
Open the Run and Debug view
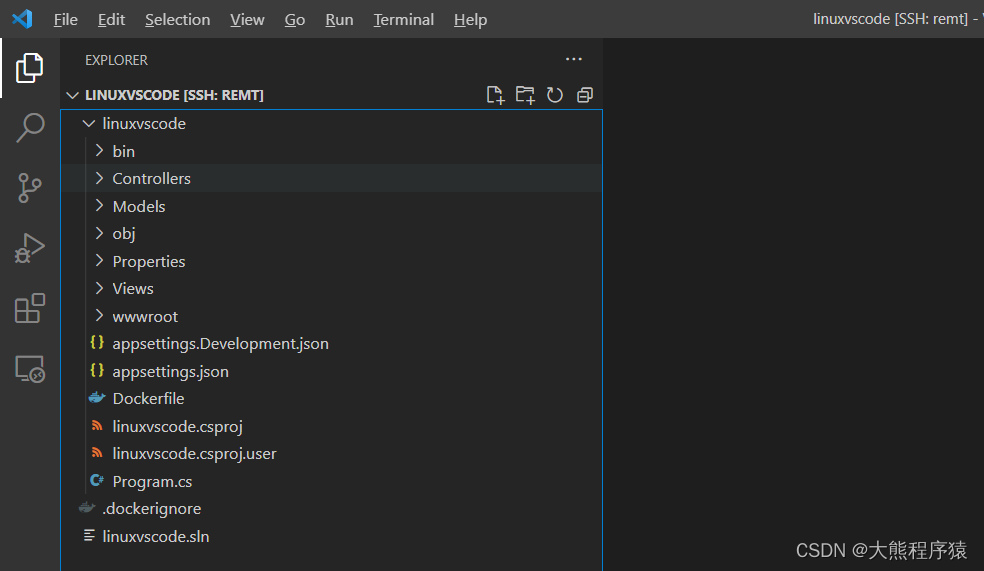(x=29, y=248)
